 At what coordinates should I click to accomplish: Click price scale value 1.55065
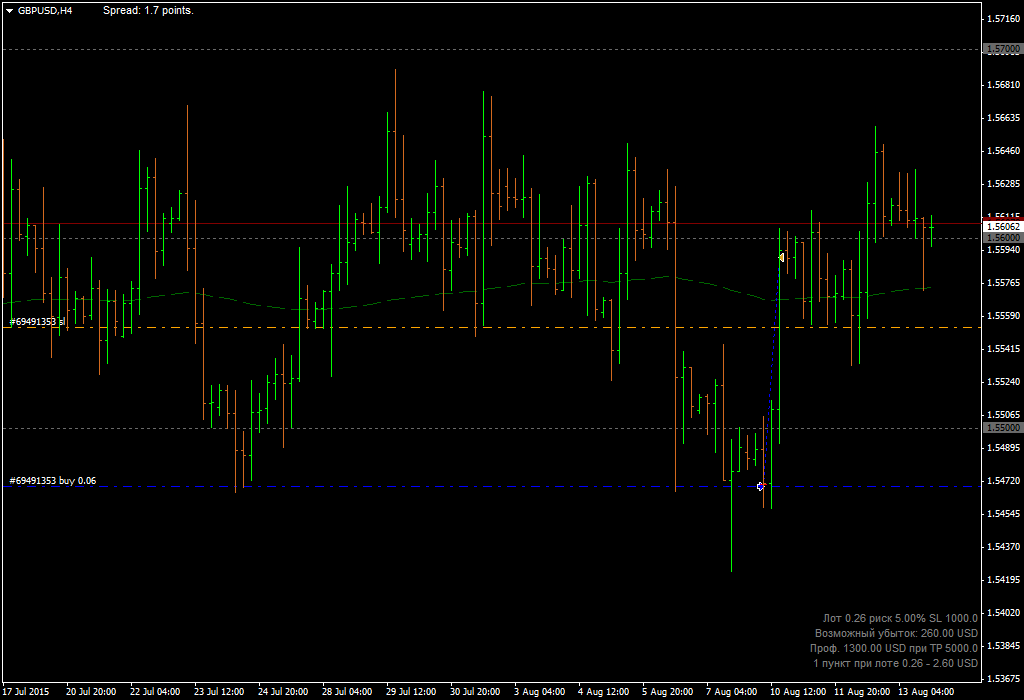click(1003, 415)
